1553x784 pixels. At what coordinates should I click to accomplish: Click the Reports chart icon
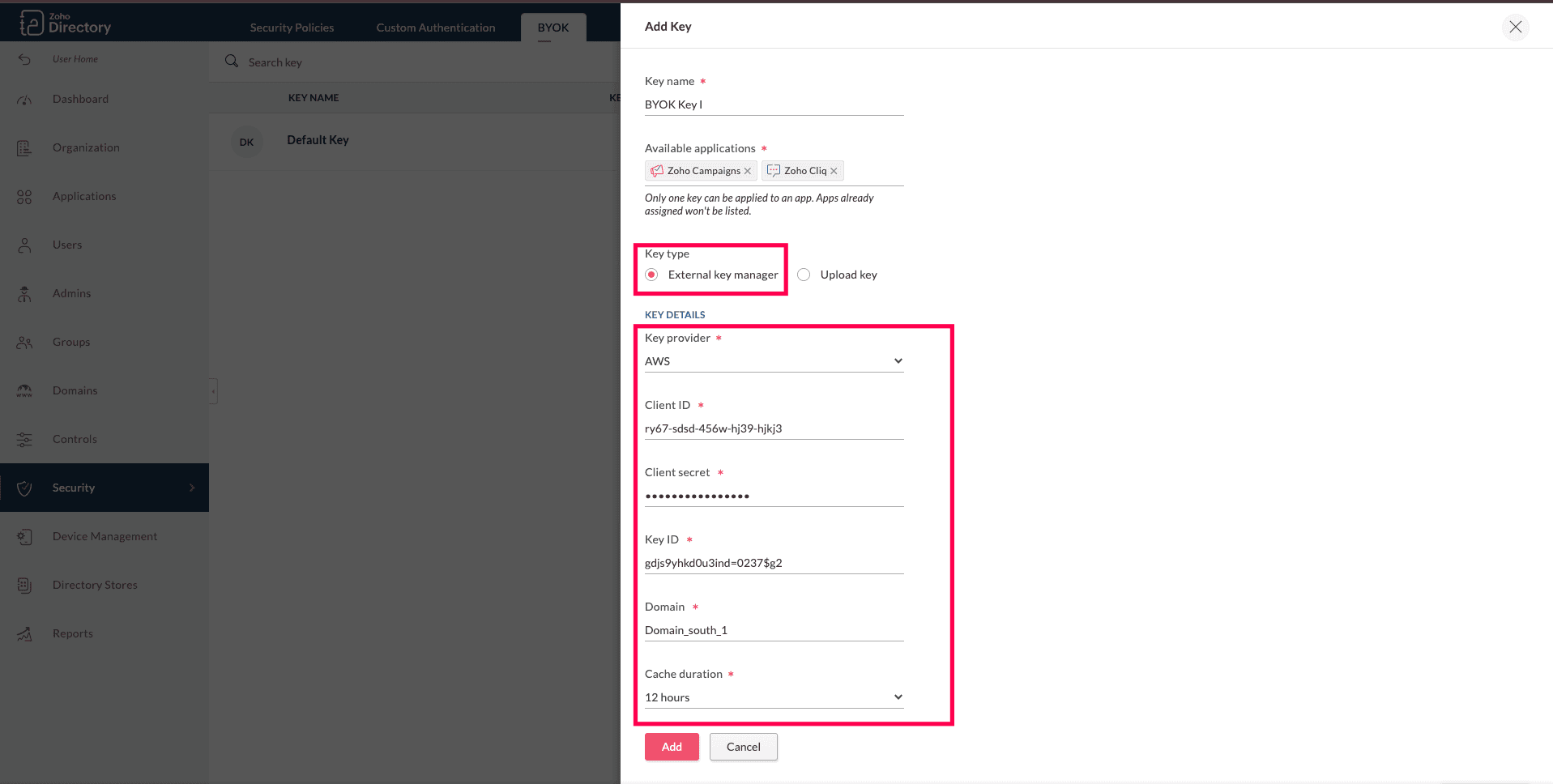pos(24,634)
